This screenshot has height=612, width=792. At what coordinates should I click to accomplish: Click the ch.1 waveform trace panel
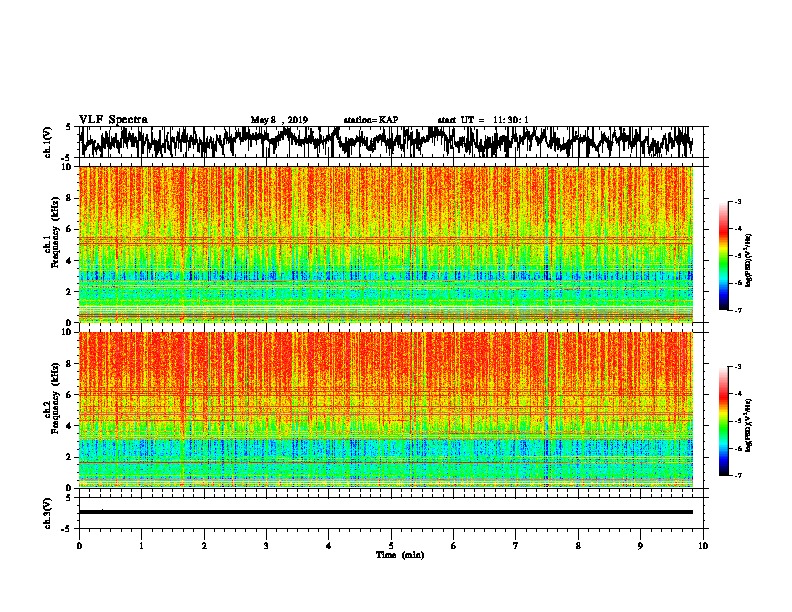tap(391, 142)
